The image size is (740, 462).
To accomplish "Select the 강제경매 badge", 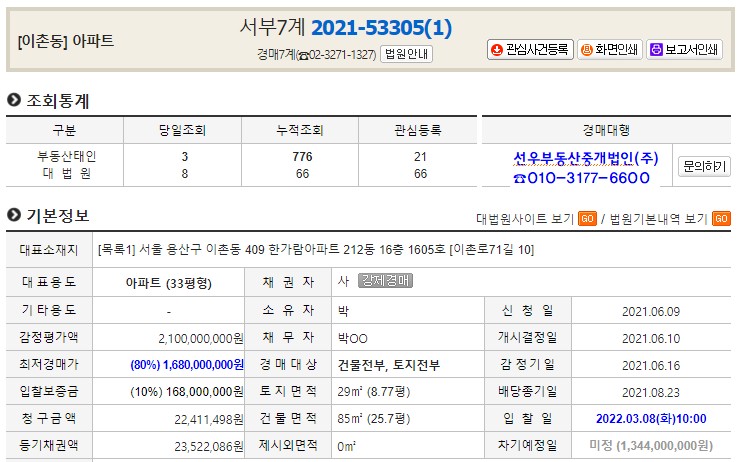I will (386, 281).
